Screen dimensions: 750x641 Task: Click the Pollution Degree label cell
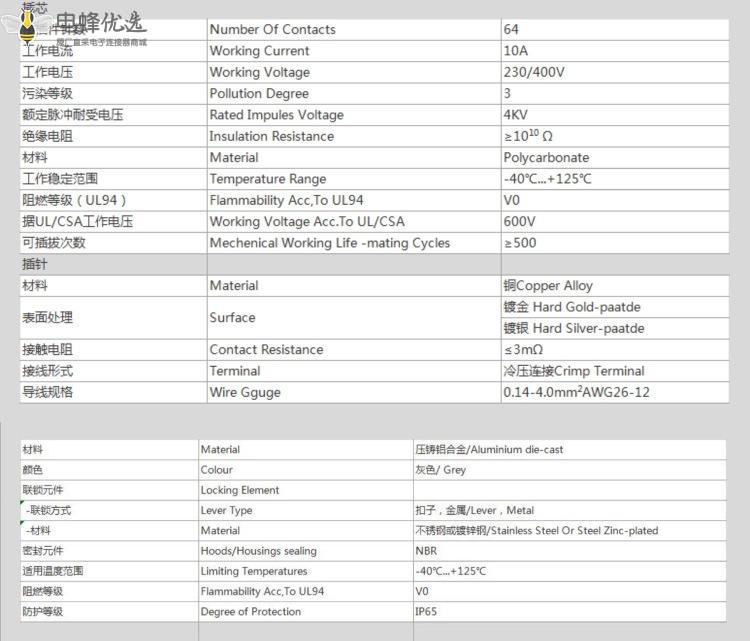(x=259, y=94)
